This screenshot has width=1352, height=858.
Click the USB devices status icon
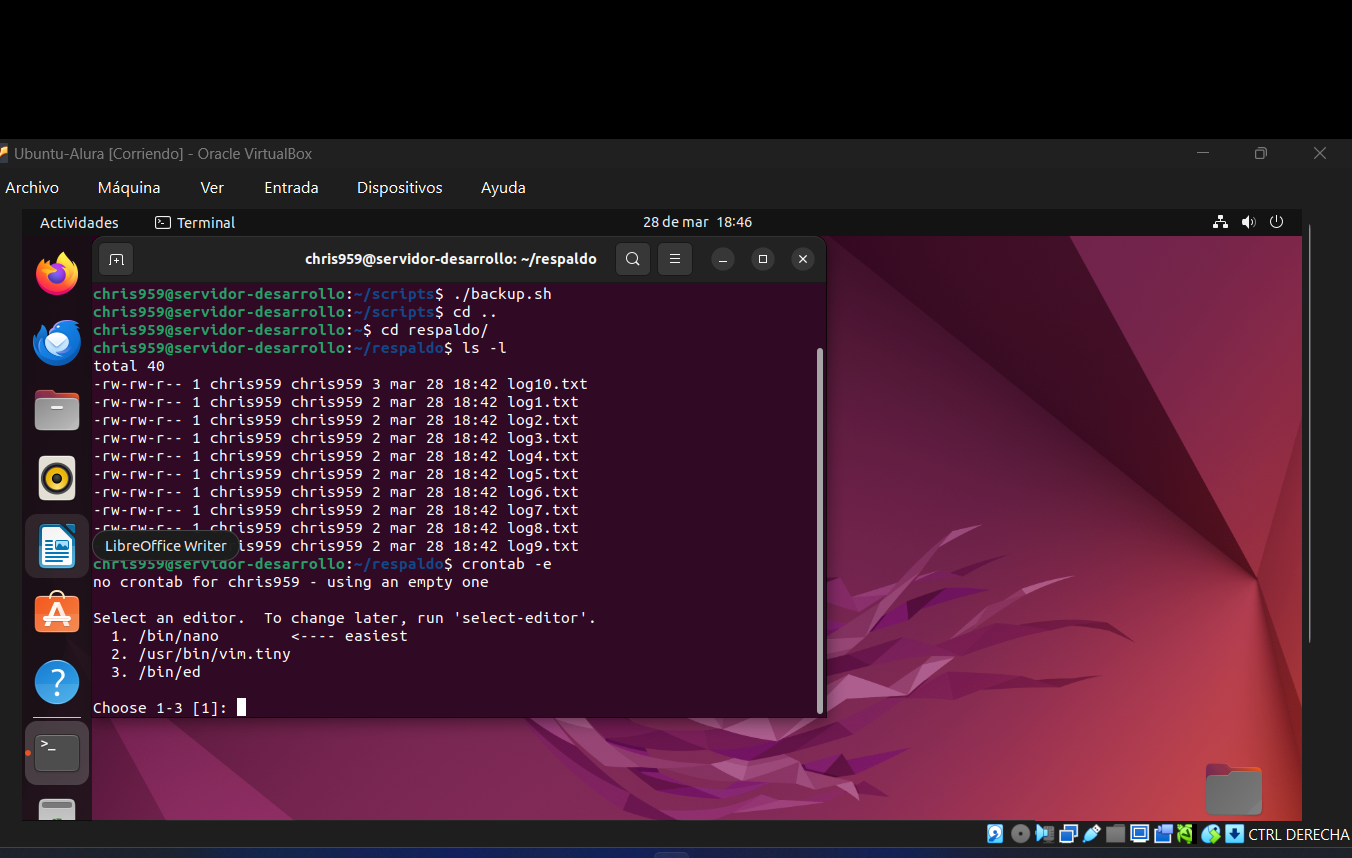[x=1091, y=833]
